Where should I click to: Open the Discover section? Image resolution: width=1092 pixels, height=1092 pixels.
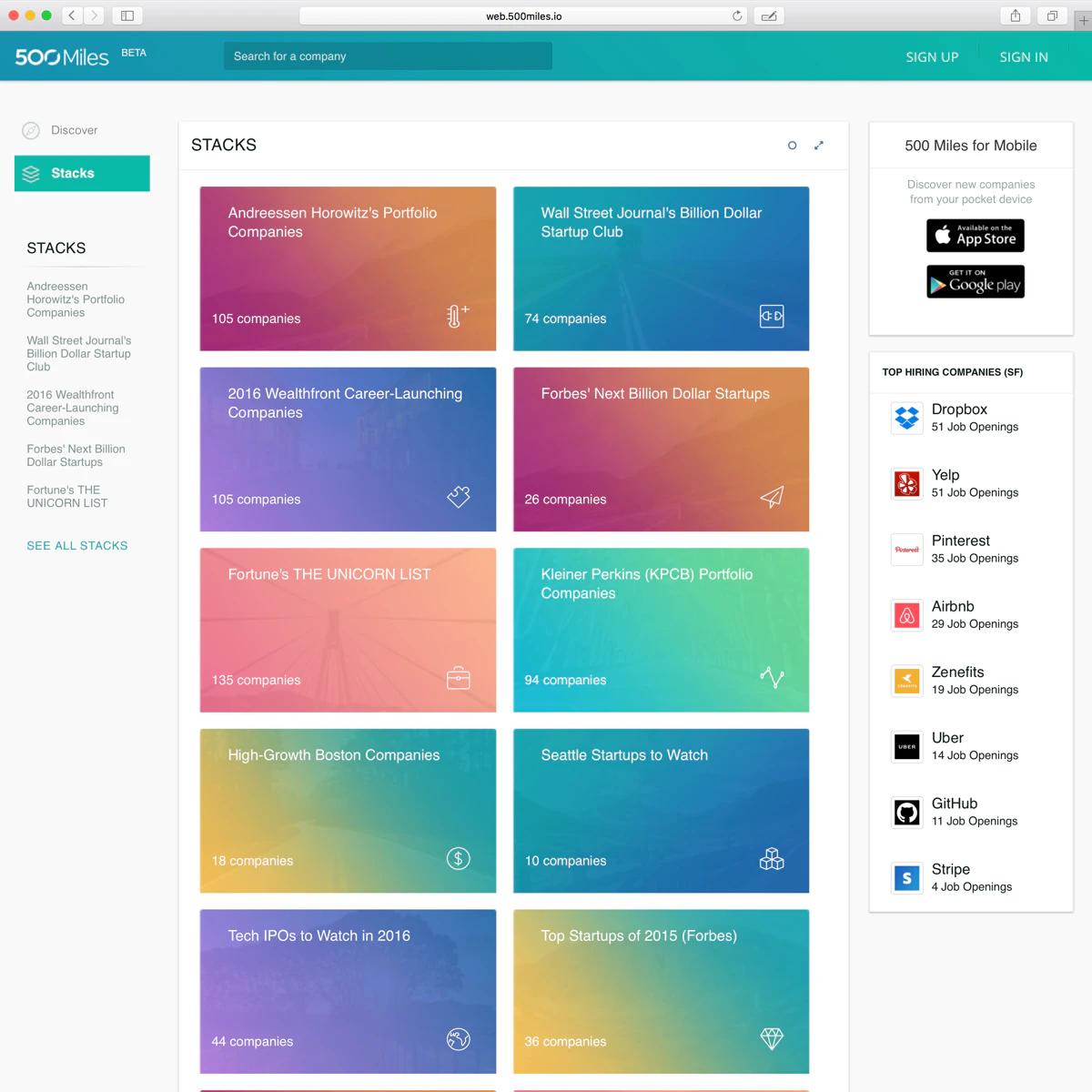click(x=75, y=130)
